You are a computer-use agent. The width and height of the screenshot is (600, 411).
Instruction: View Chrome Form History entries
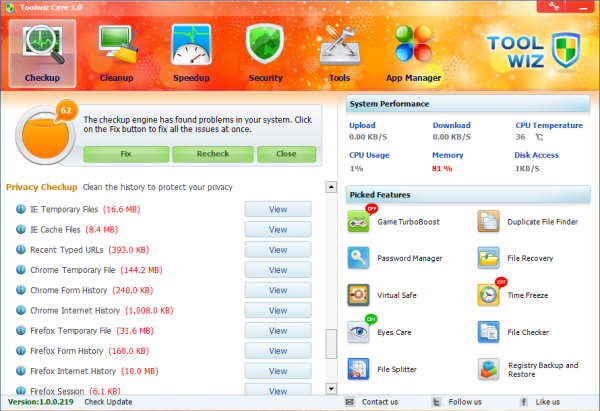(278, 290)
